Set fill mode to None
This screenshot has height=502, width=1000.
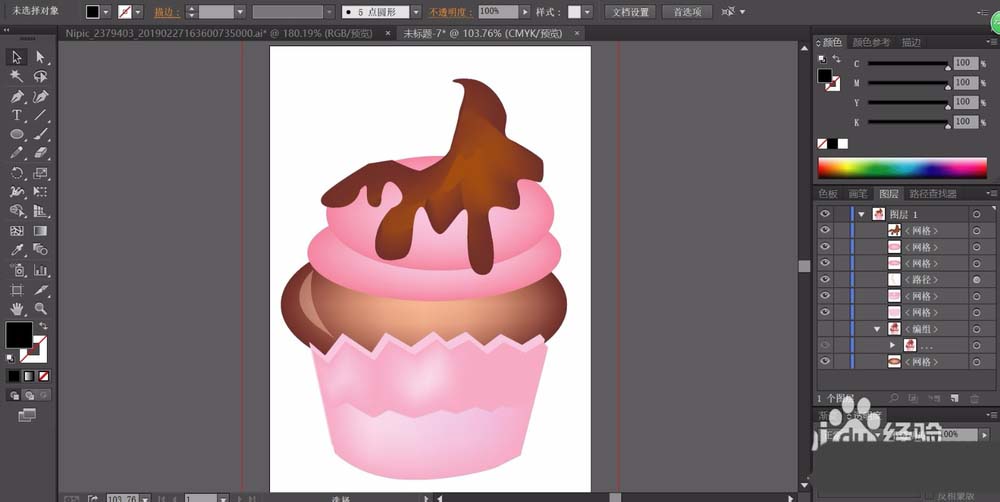click(43, 376)
